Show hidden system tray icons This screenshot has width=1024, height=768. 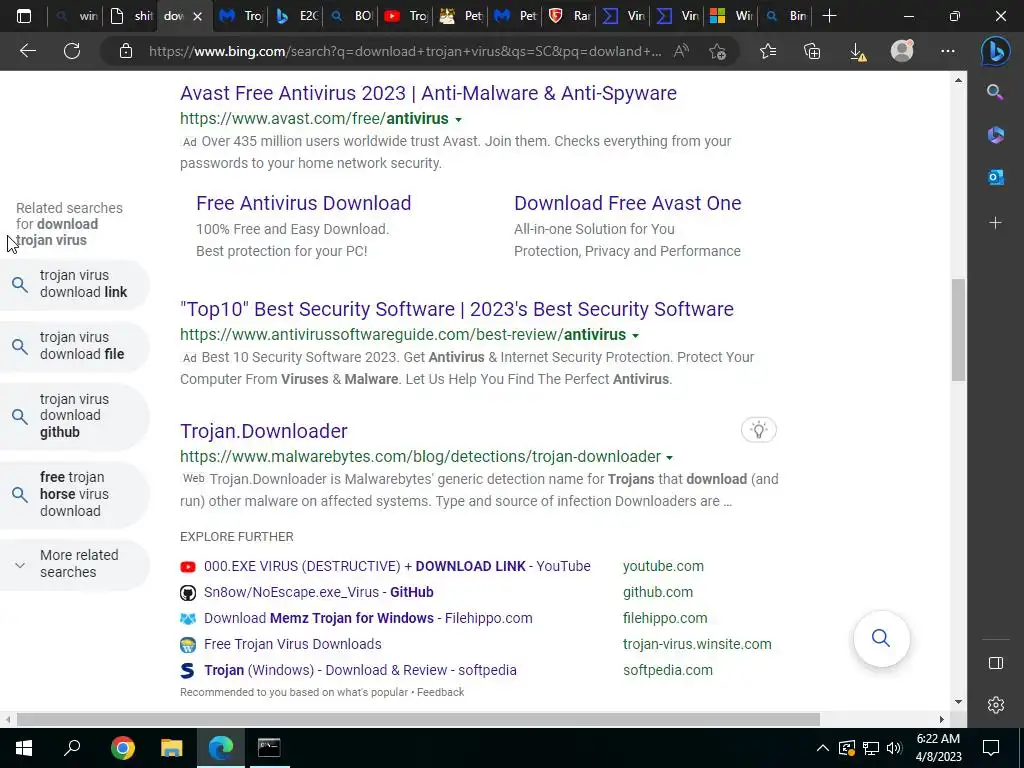822,748
